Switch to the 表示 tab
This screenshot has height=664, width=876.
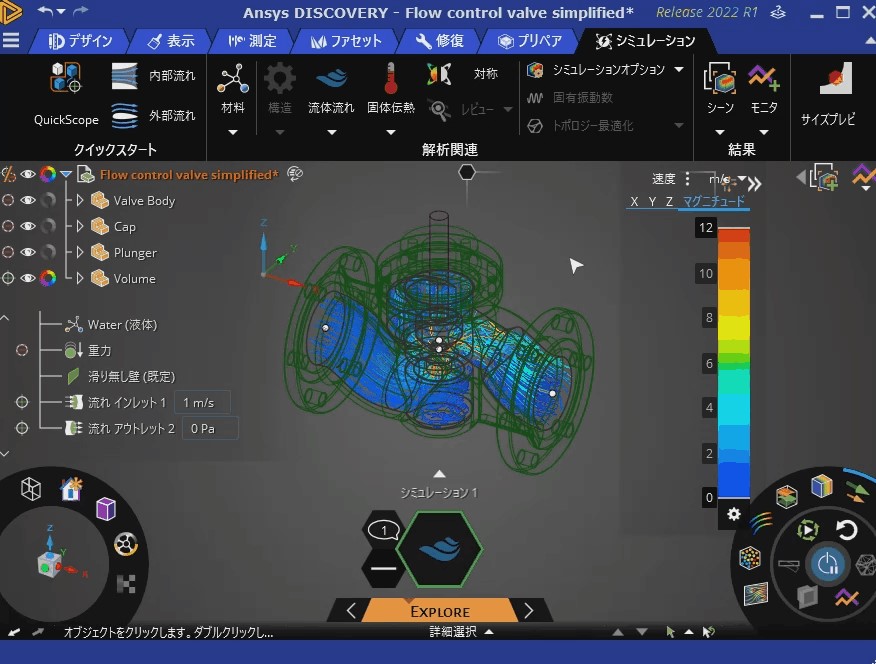(x=171, y=41)
